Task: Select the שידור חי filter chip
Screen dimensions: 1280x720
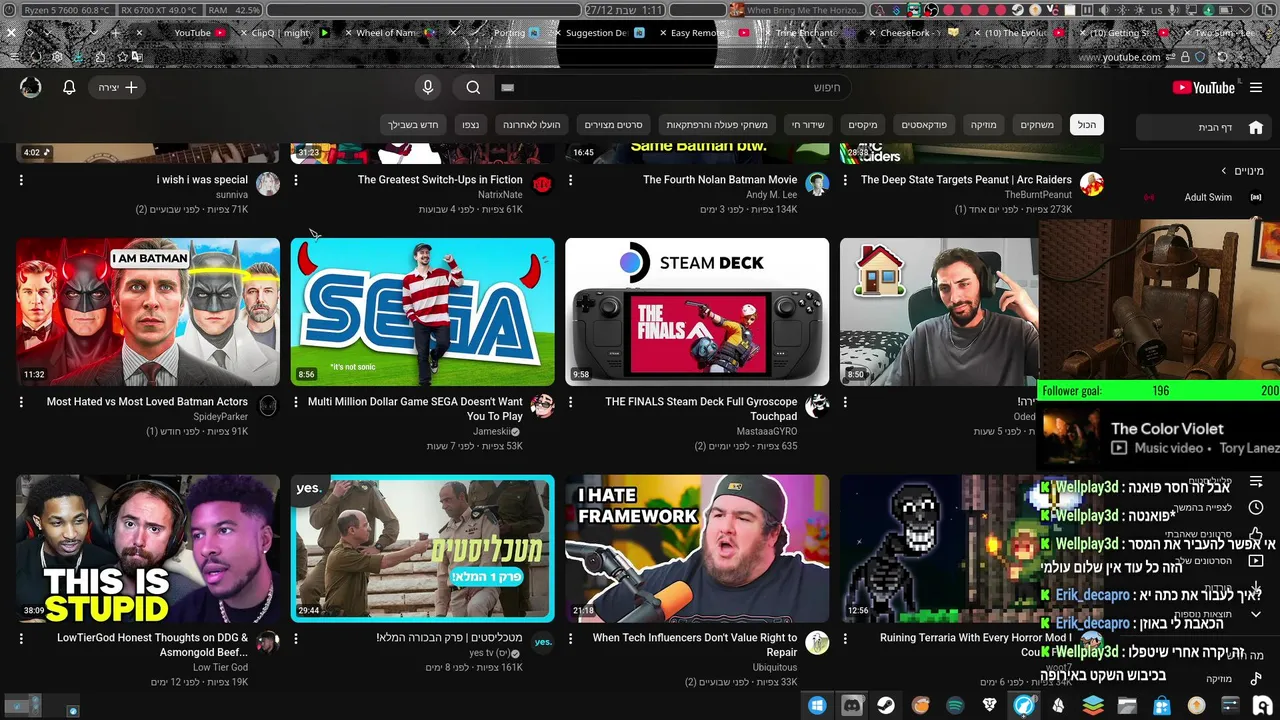Action: coord(808,125)
